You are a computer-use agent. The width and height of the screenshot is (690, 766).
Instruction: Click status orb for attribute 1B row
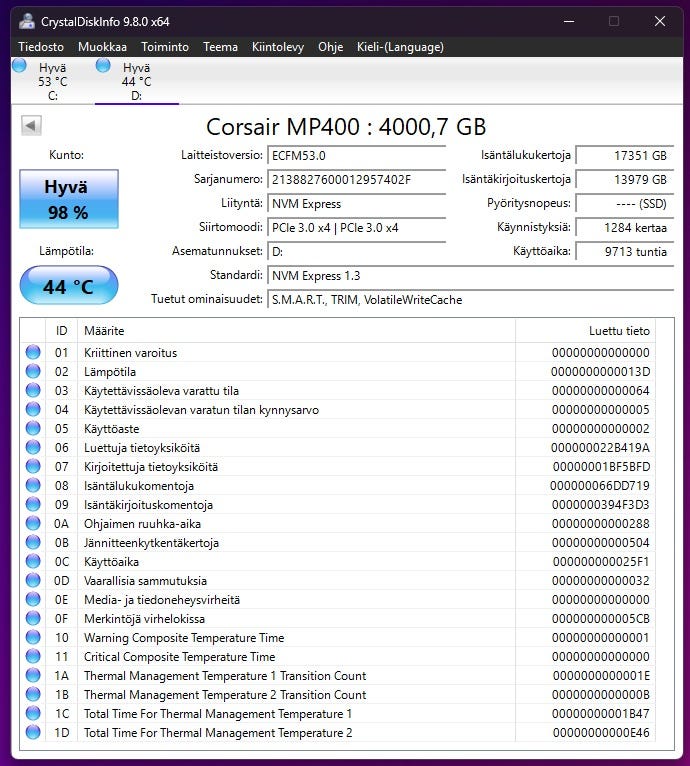tap(33, 695)
